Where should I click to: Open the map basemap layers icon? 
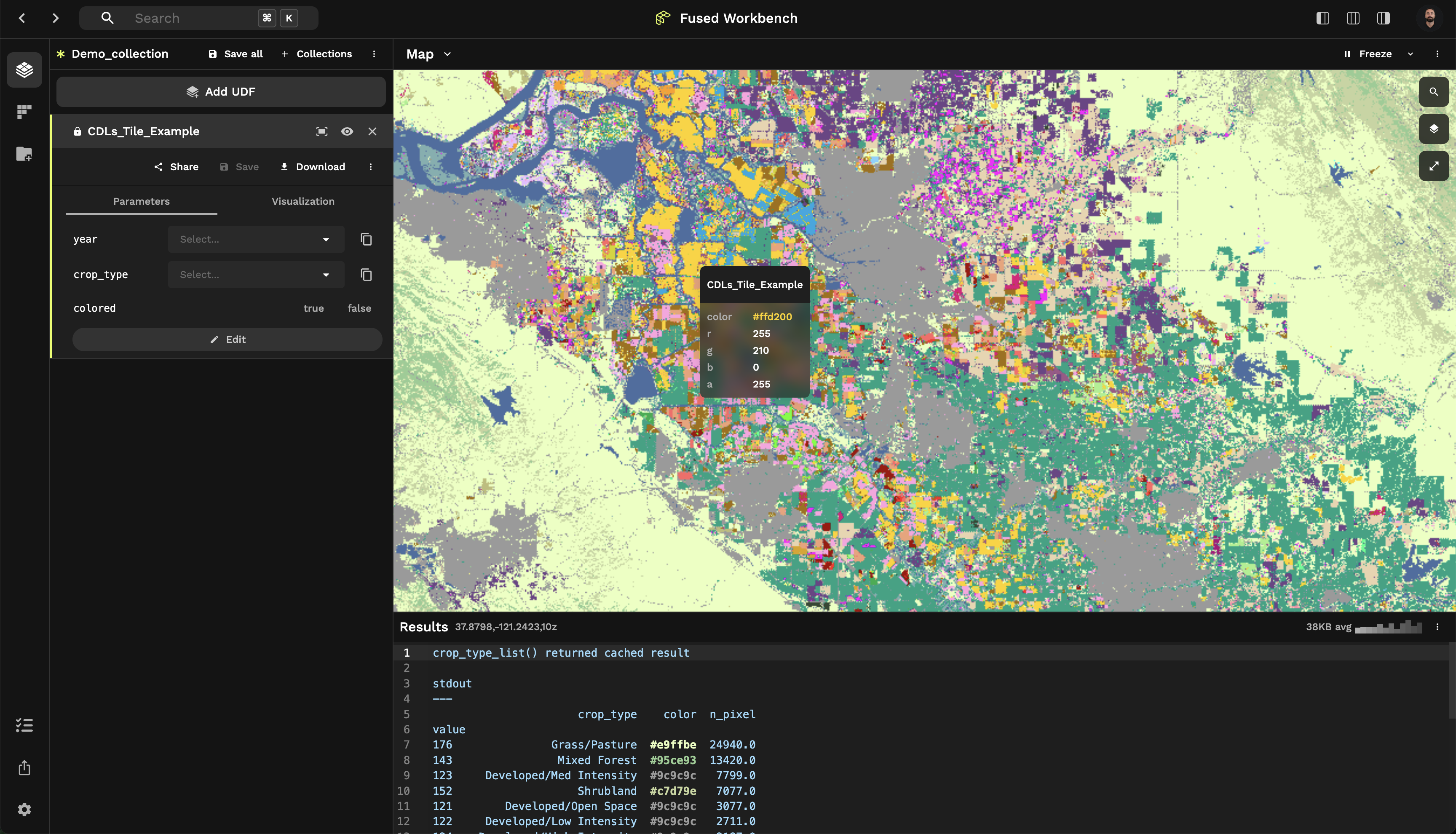point(1434,129)
